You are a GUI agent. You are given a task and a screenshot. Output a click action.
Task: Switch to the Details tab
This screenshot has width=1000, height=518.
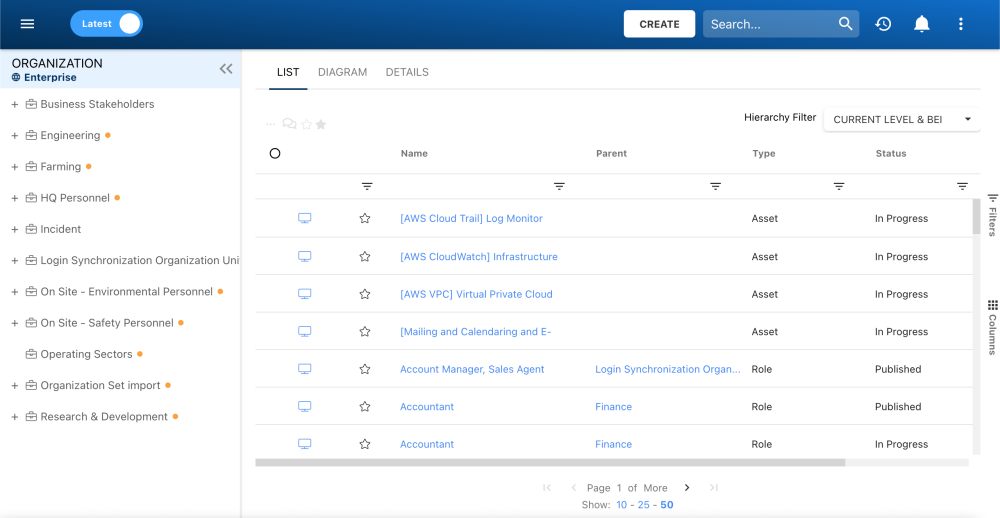(407, 72)
